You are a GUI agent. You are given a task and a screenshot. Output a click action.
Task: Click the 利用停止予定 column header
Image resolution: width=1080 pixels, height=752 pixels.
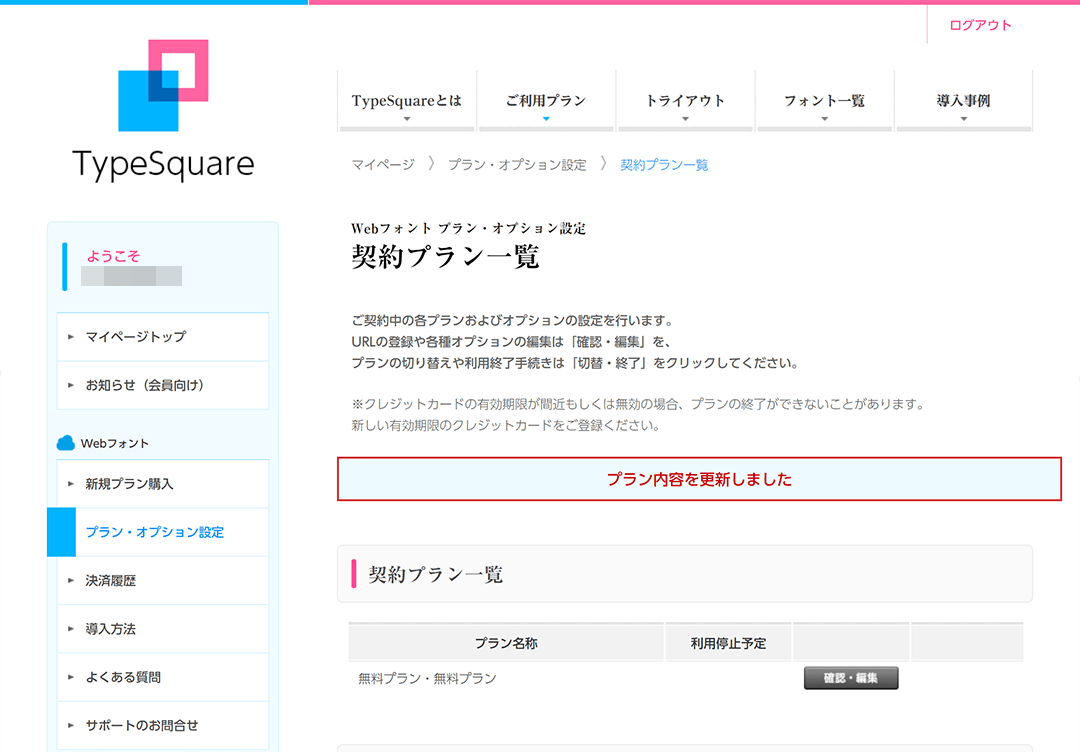coord(728,643)
